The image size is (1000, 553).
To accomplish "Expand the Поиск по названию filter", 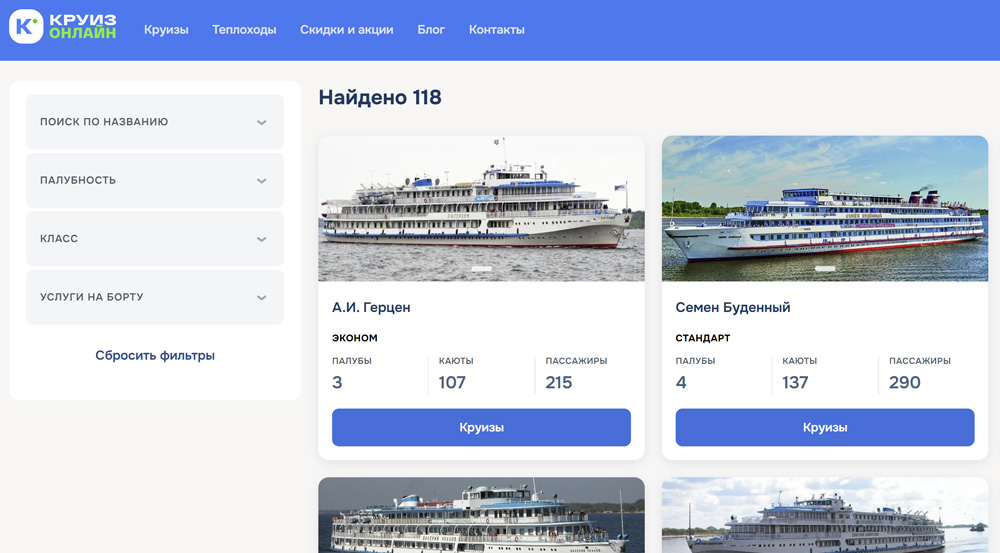I will [155, 122].
